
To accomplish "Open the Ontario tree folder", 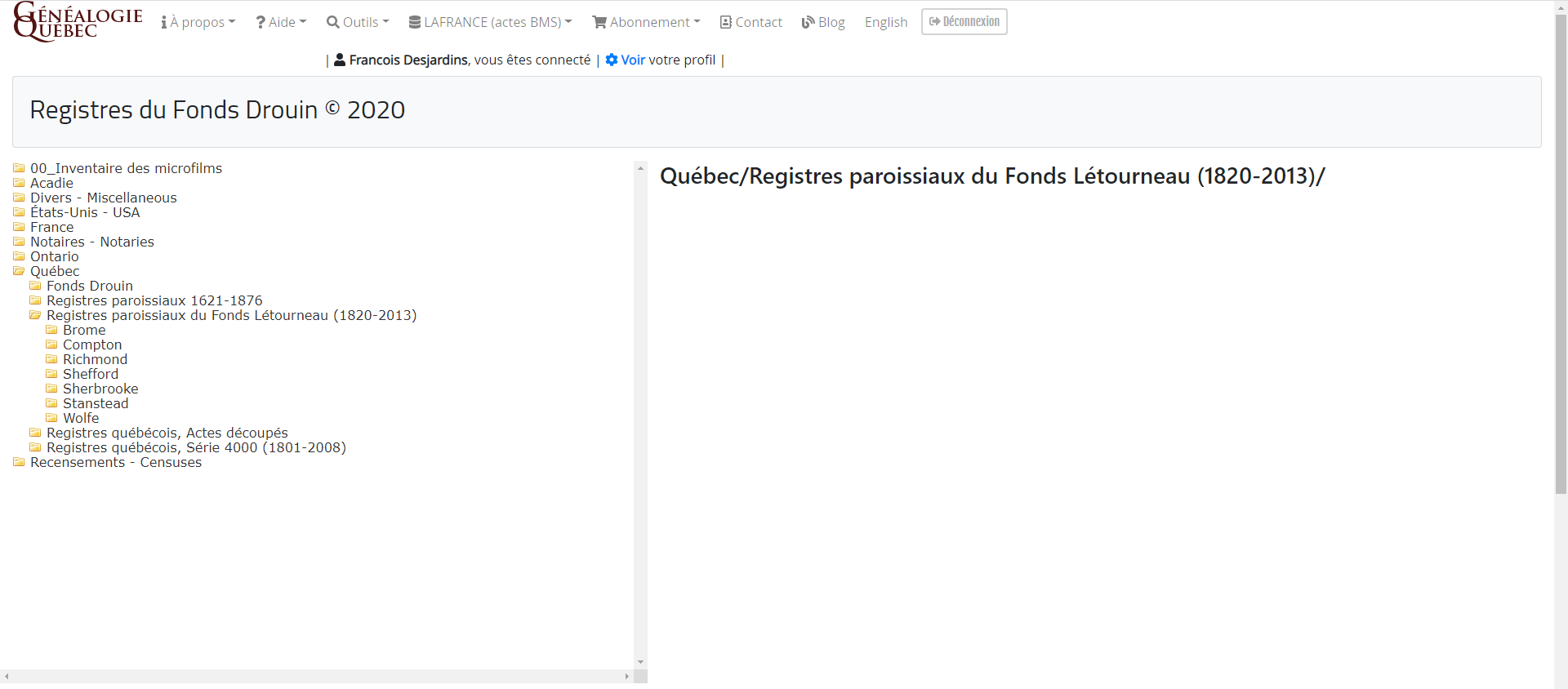I will [54, 256].
